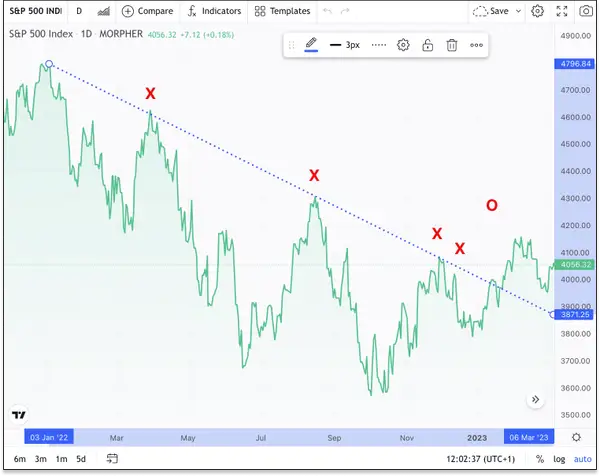
Task: Click the S&P 500 Index chart legend title
Action: click(x=41, y=34)
